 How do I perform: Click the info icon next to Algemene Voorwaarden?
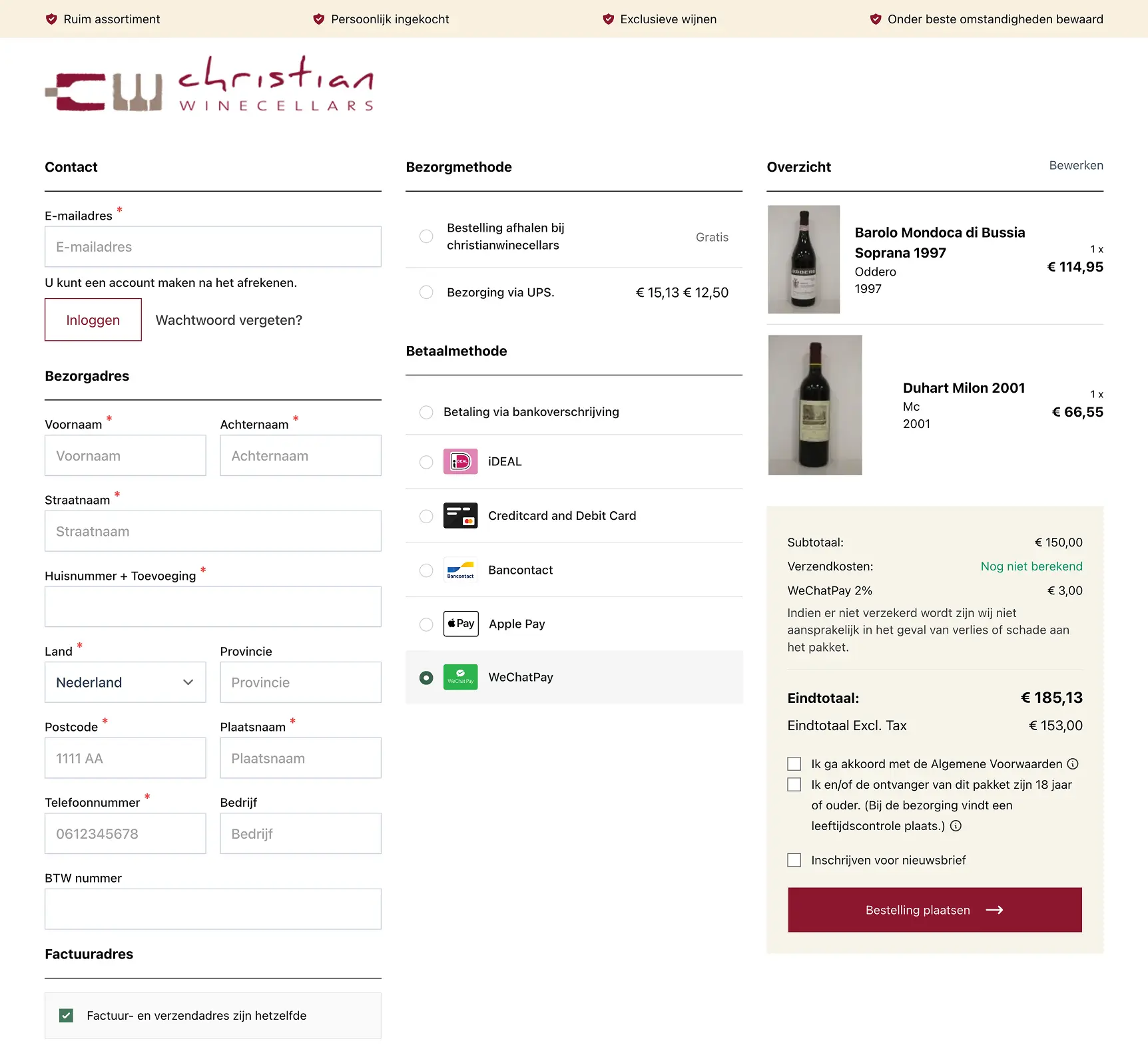[x=1073, y=764]
